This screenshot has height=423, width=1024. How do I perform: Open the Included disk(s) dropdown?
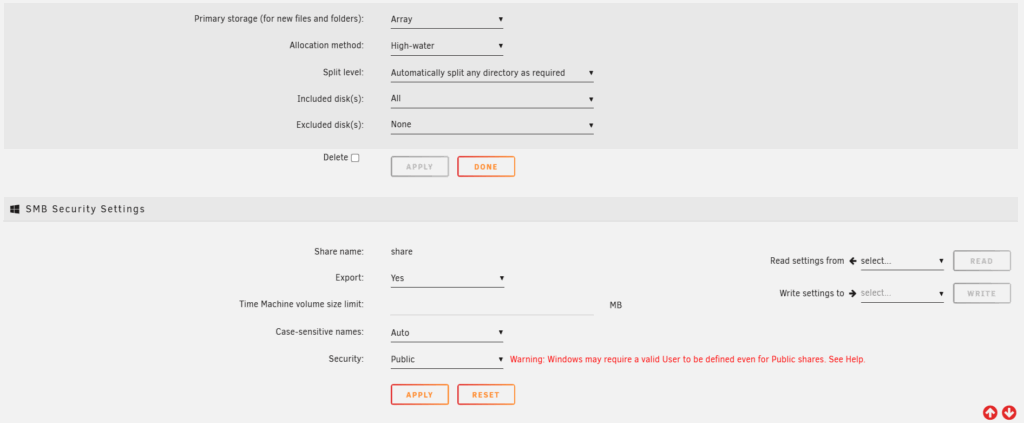[492, 99]
